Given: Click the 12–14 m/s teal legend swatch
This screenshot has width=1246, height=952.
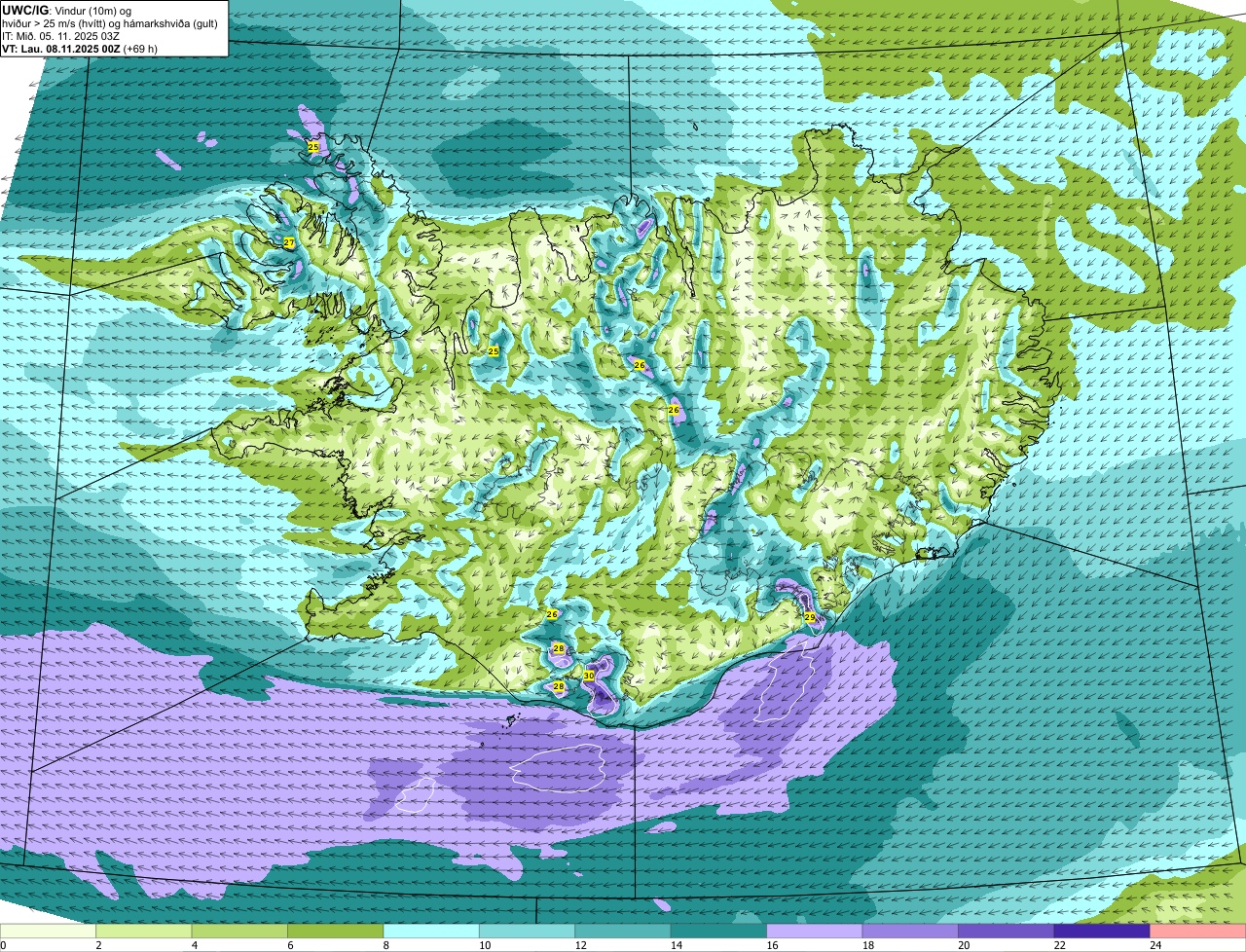Looking at the screenshot, I should tap(623, 932).
